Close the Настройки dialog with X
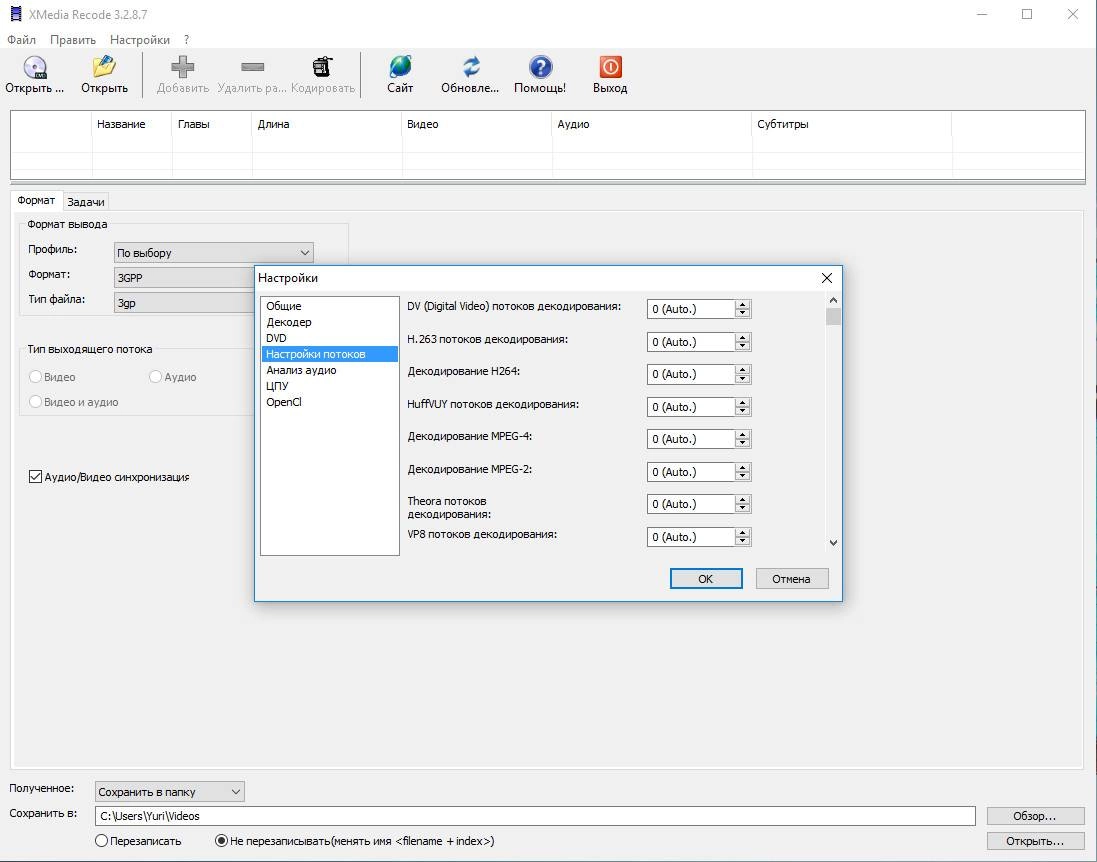This screenshot has height=862, width=1097. 826,278
